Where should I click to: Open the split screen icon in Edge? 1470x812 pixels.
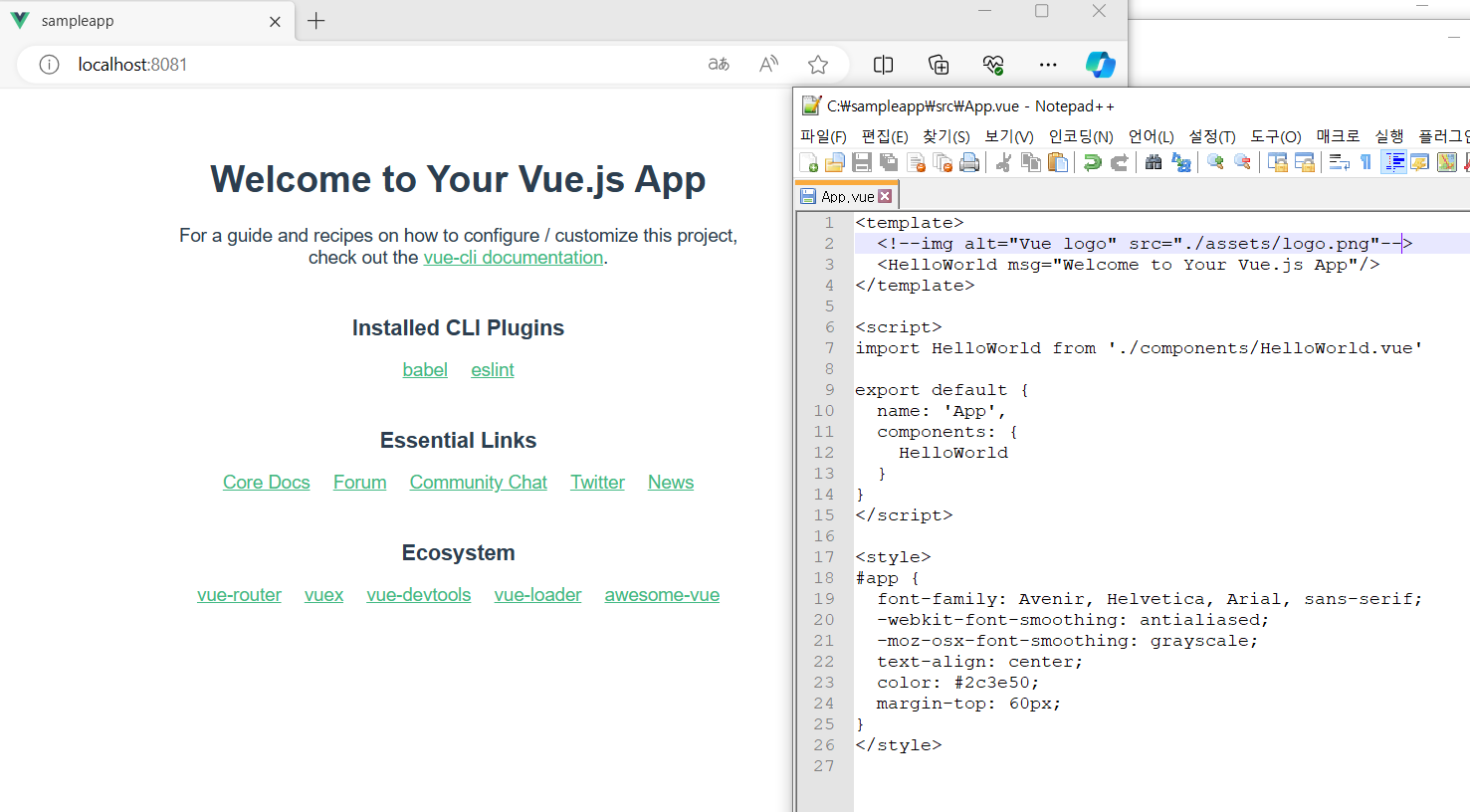[x=883, y=65]
